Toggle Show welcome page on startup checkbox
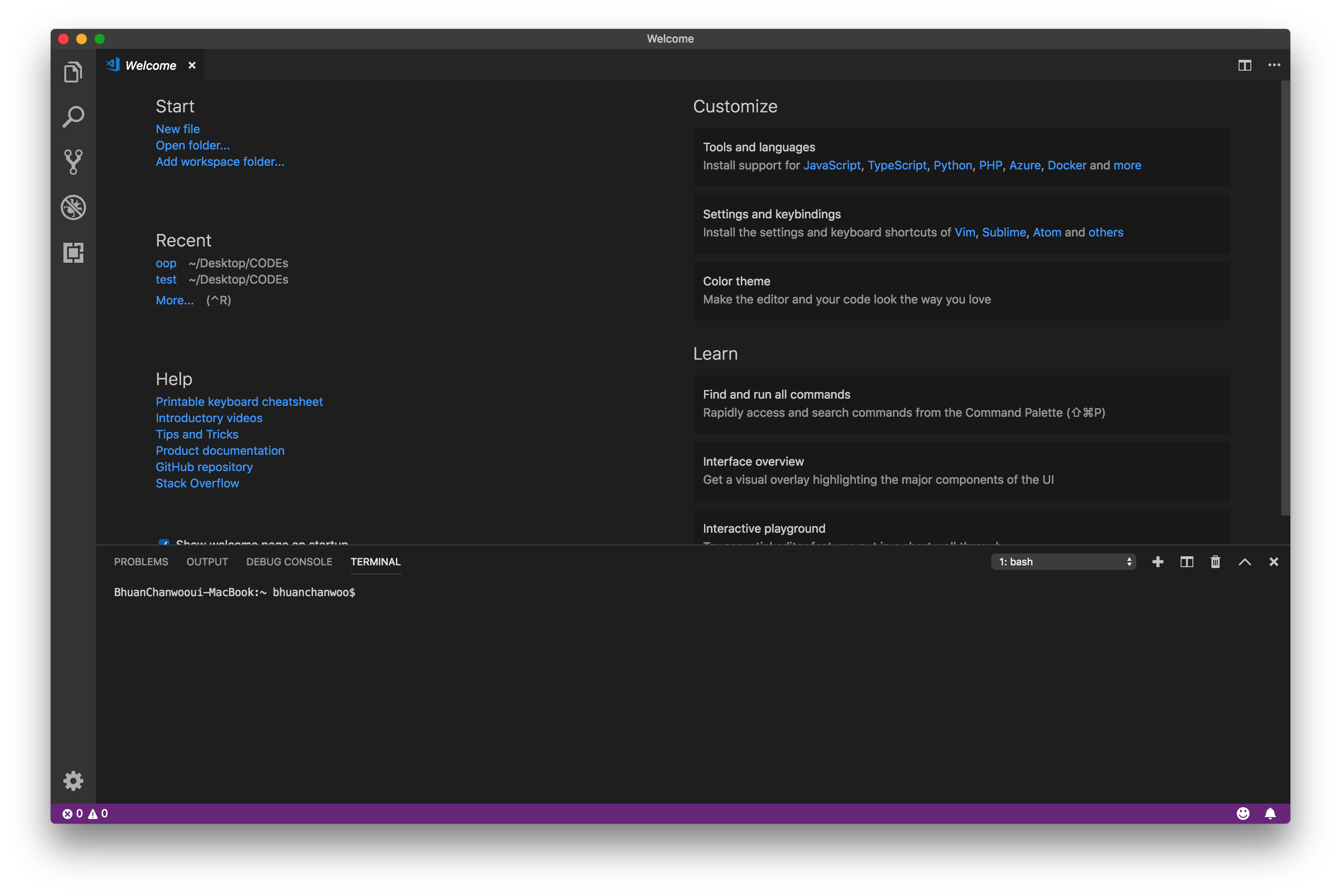The width and height of the screenshot is (1341, 896). tap(164, 542)
